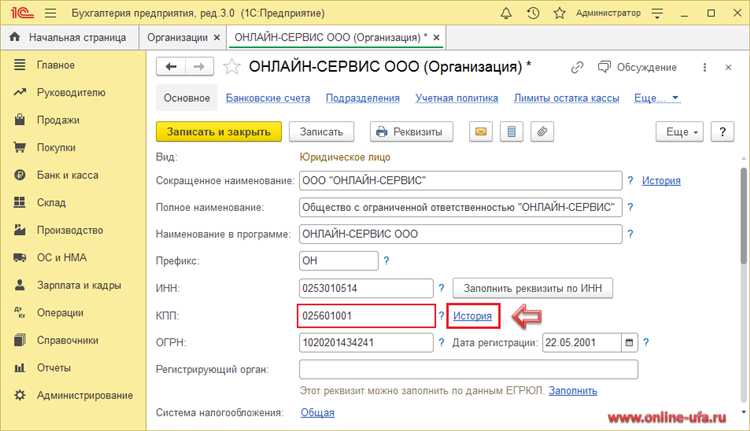This screenshot has height=431, width=750.
Task: Get link to the object chain icon
Action: [x=577, y=67]
